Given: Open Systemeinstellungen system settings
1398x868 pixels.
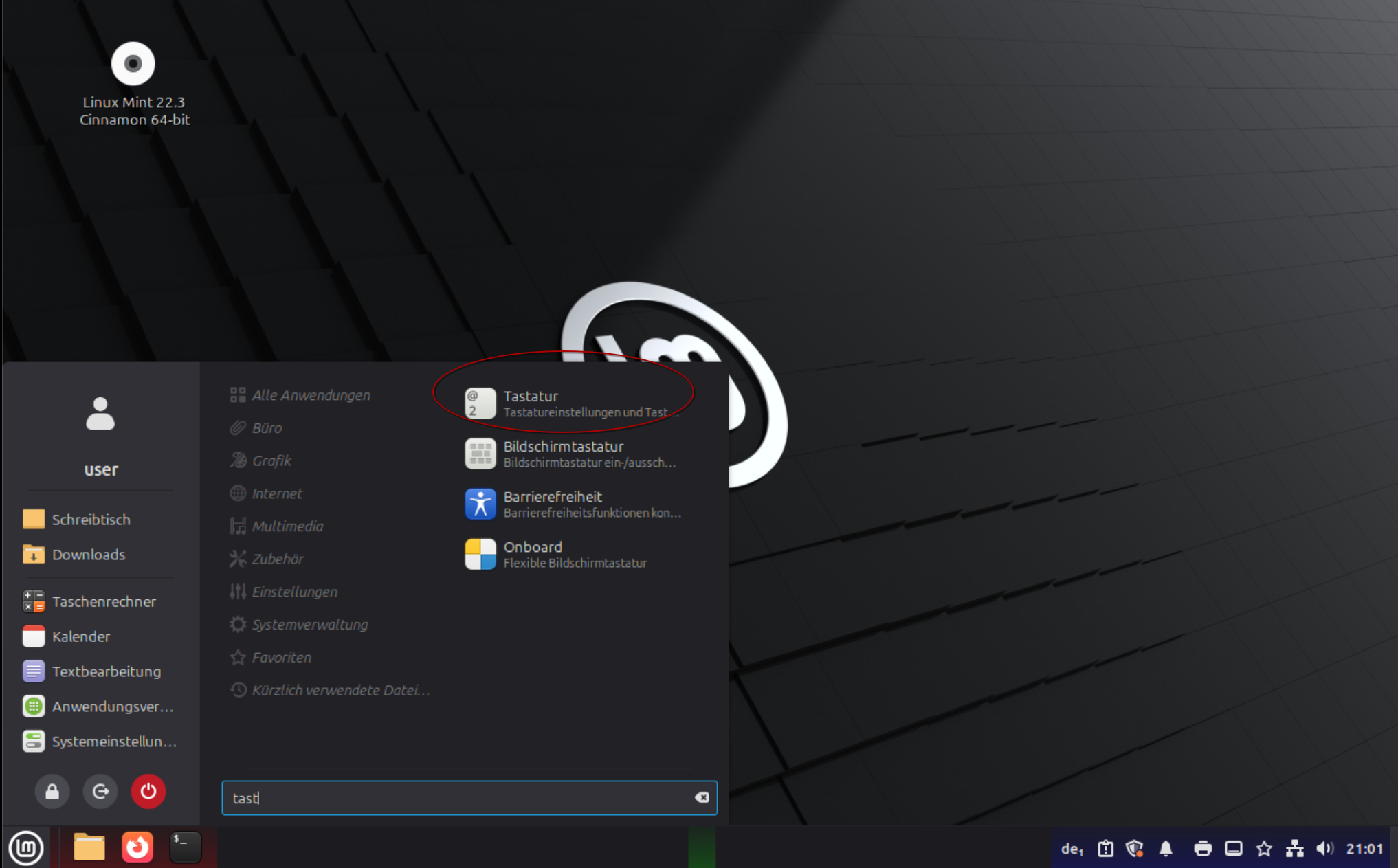Looking at the screenshot, I should [x=114, y=741].
